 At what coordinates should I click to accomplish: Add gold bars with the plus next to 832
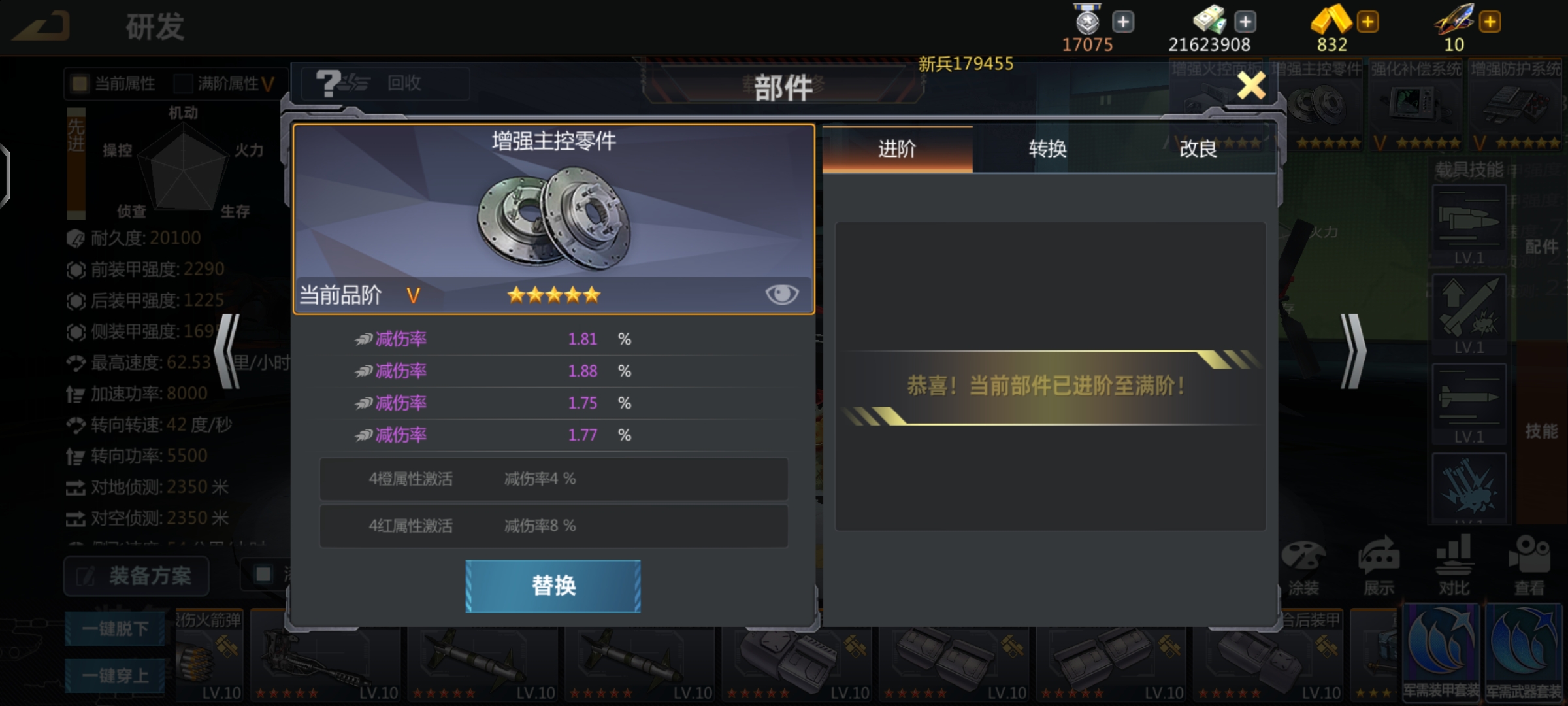[1367, 22]
